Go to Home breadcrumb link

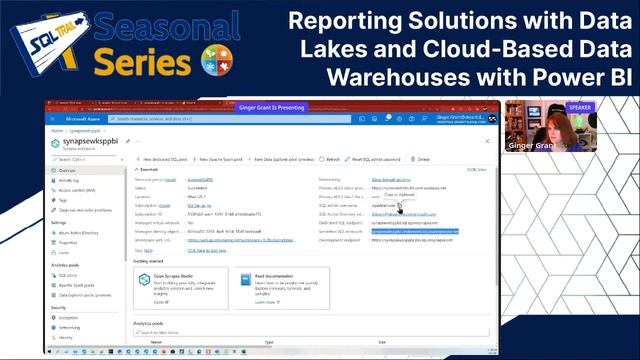click(x=57, y=131)
